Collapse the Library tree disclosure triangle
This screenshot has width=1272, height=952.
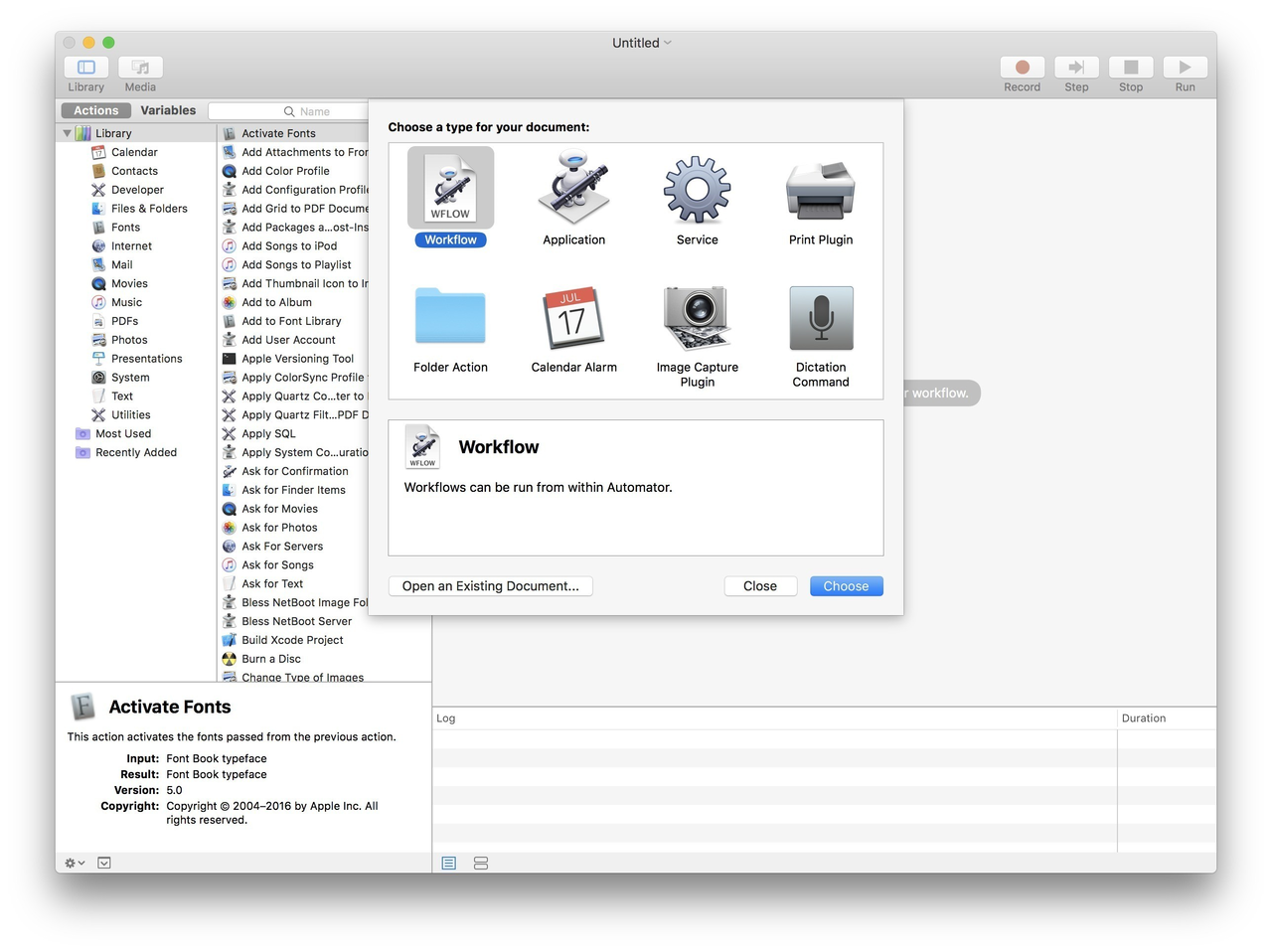67,133
